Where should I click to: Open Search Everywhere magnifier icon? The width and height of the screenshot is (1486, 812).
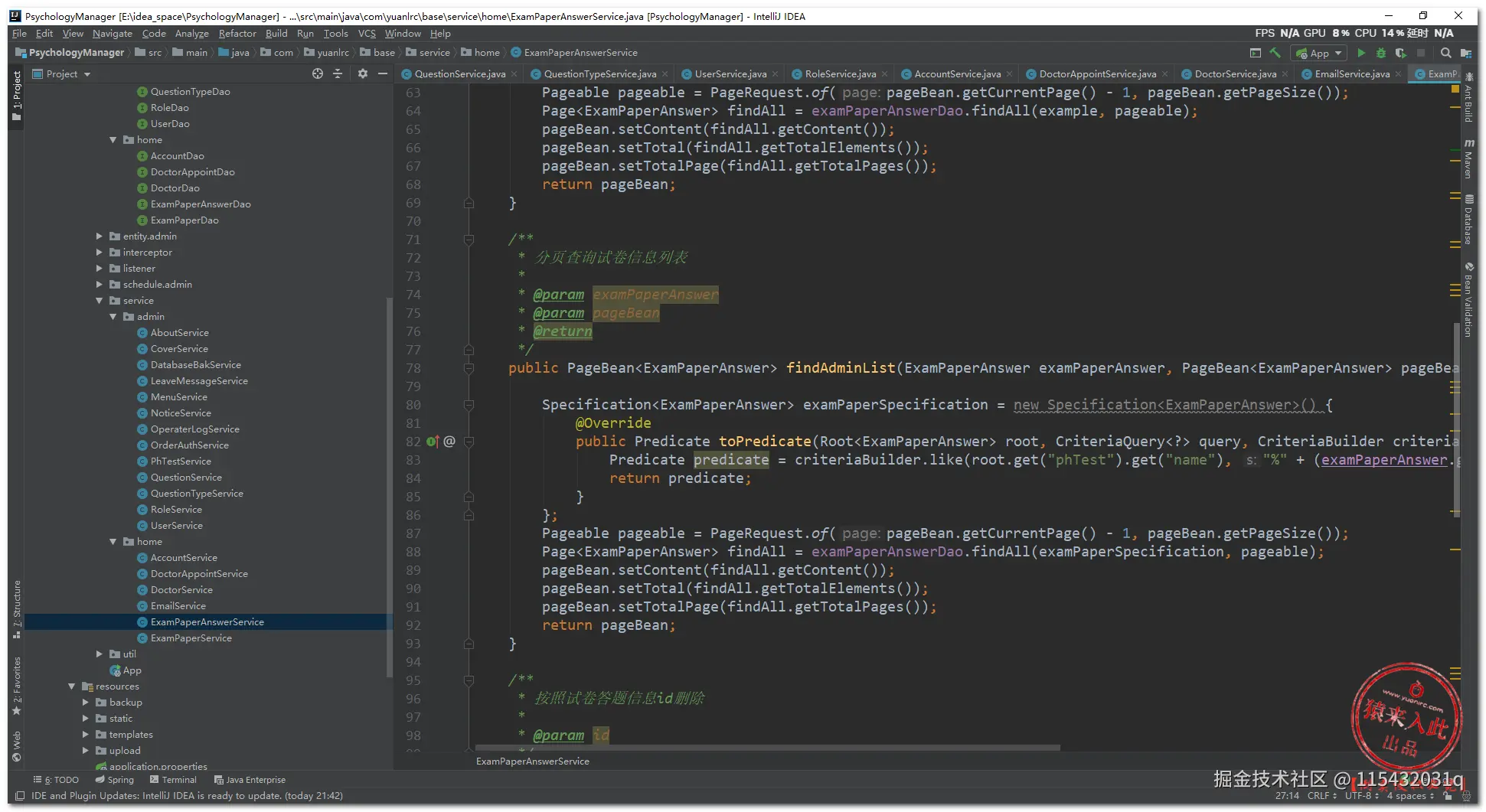pyautogui.click(x=1445, y=54)
